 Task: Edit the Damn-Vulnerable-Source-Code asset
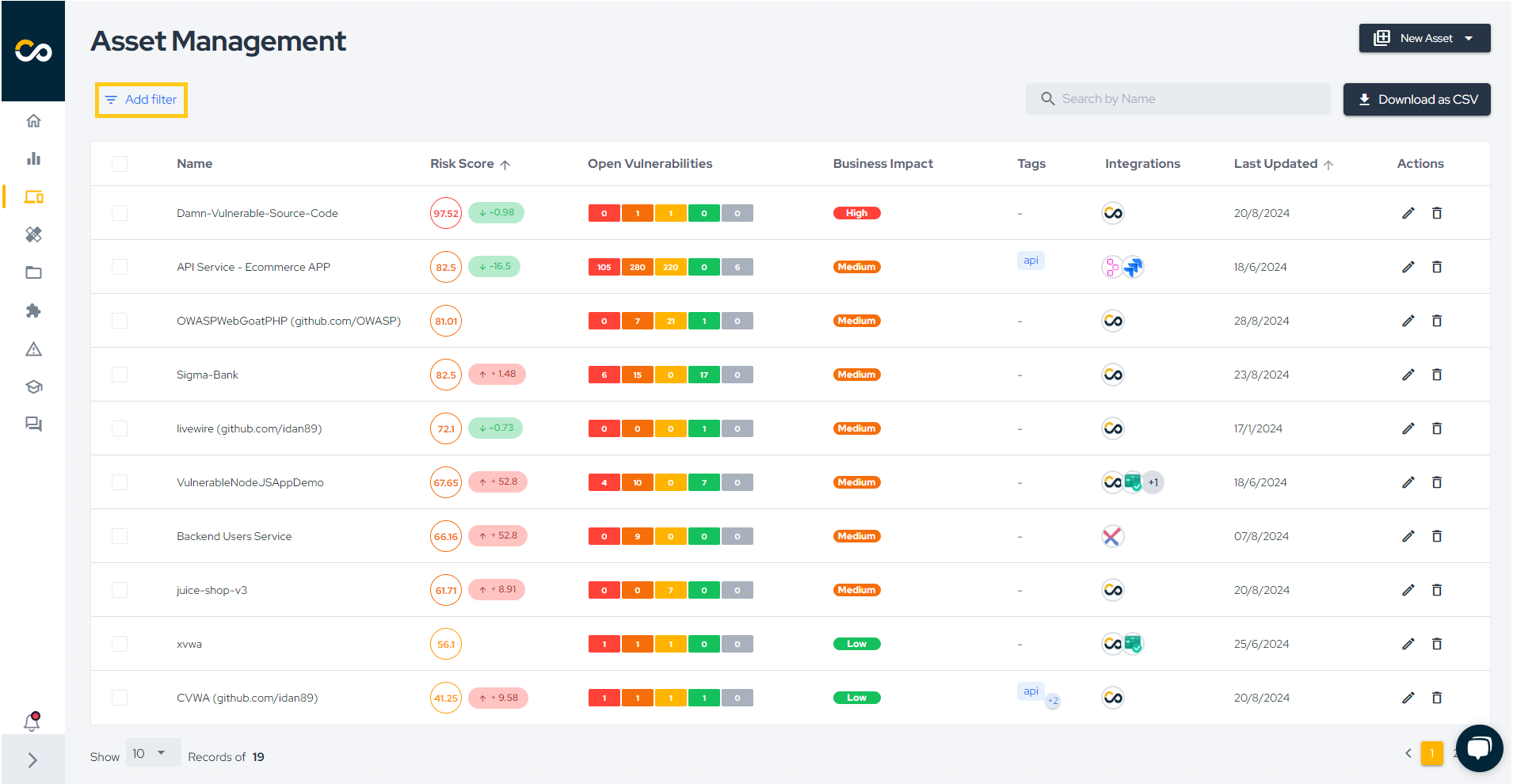pos(1408,213)
